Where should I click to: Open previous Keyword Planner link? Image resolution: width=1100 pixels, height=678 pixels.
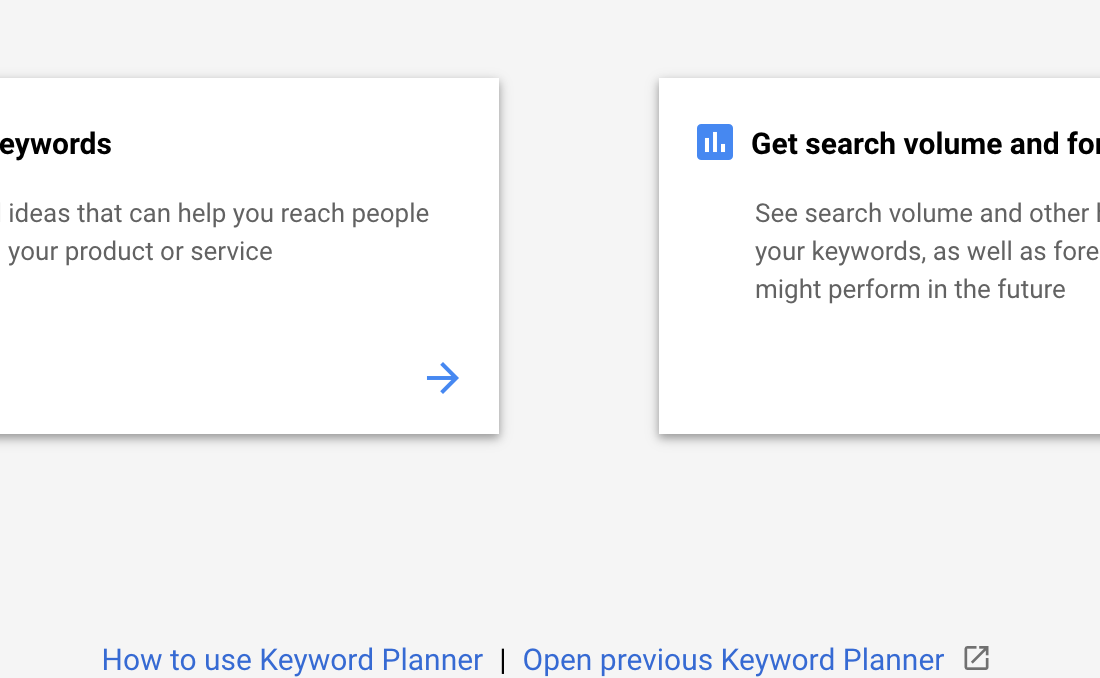click(733, 660)
